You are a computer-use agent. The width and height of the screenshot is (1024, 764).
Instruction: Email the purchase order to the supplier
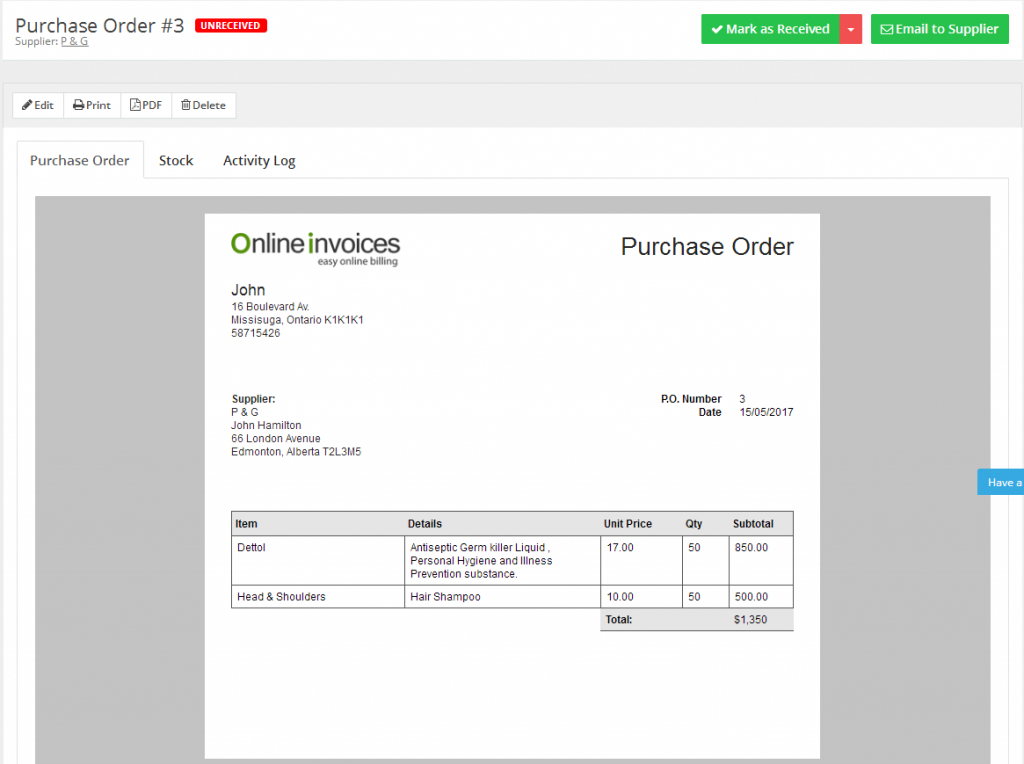pos(939,29)
